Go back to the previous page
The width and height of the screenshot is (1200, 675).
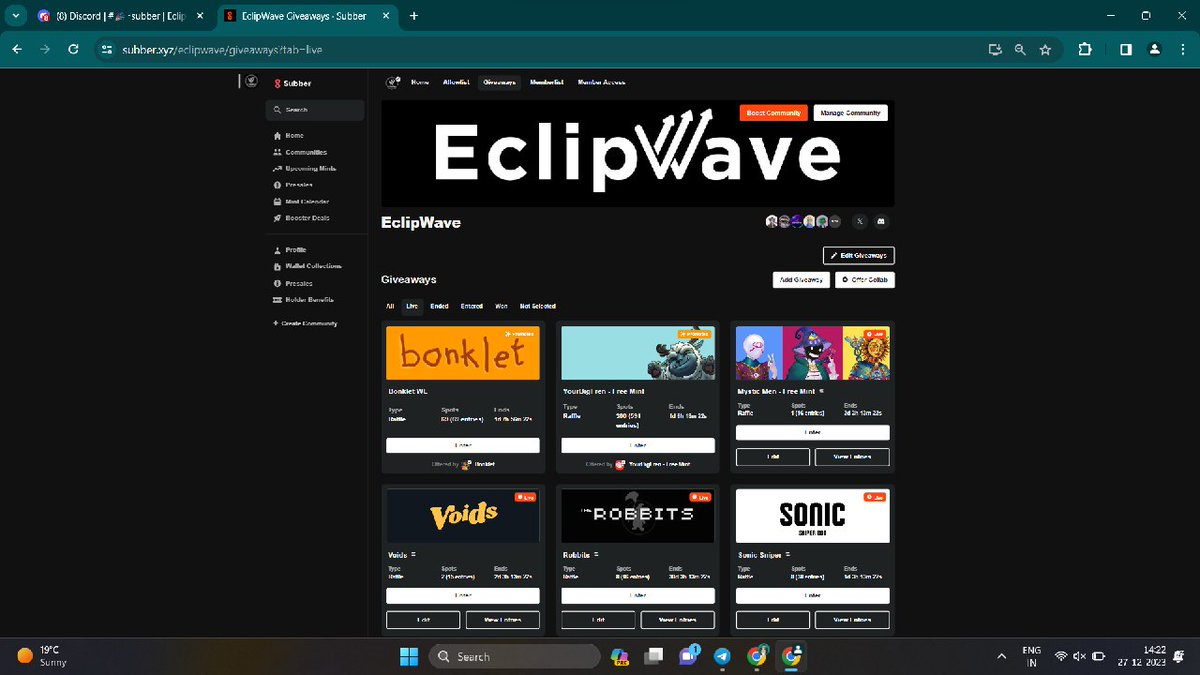[x=17, y=49]
